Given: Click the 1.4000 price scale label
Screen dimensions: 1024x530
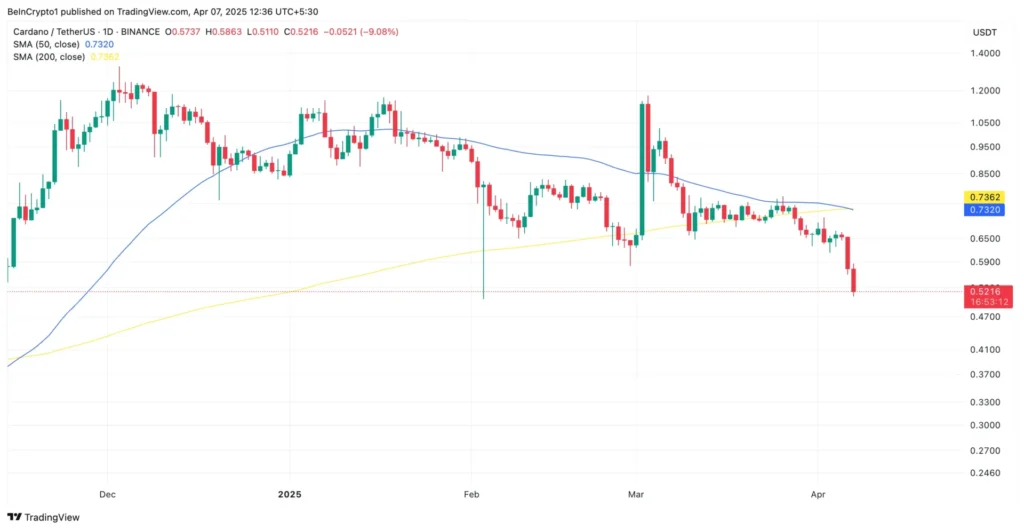Looking at the screenshot, I should tap(985, 53).
